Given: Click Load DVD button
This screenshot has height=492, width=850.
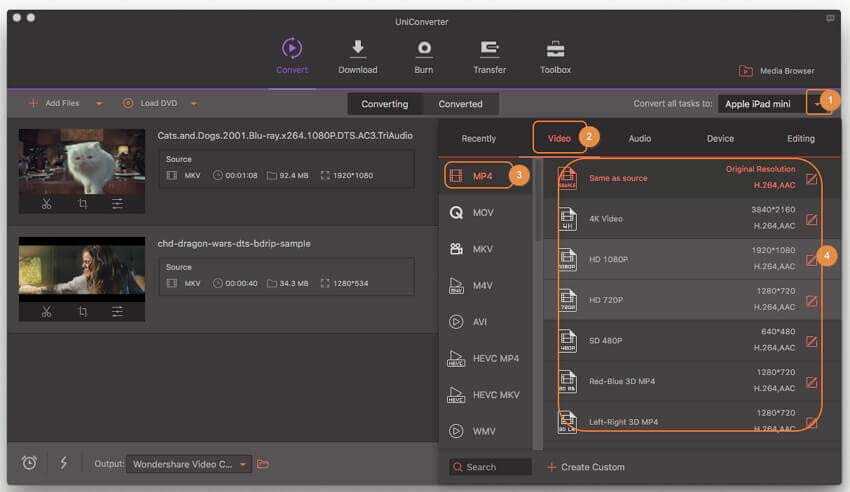Looking at the screenshot, I should tap(150, 103).
